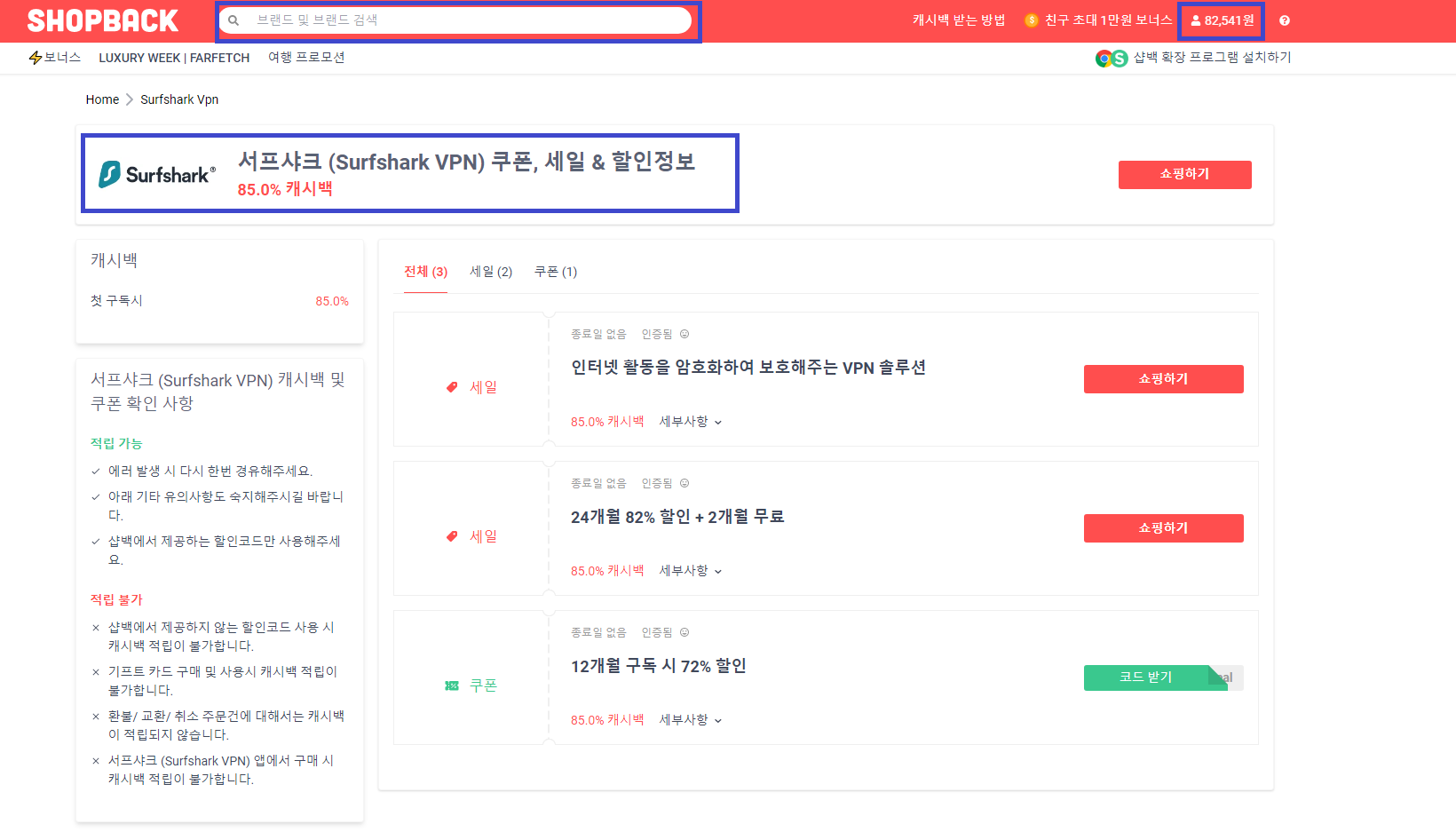Open the 캐시백 받는 방법 link
This screenshot has height=832, width=1456.
(x=959, y=20)
